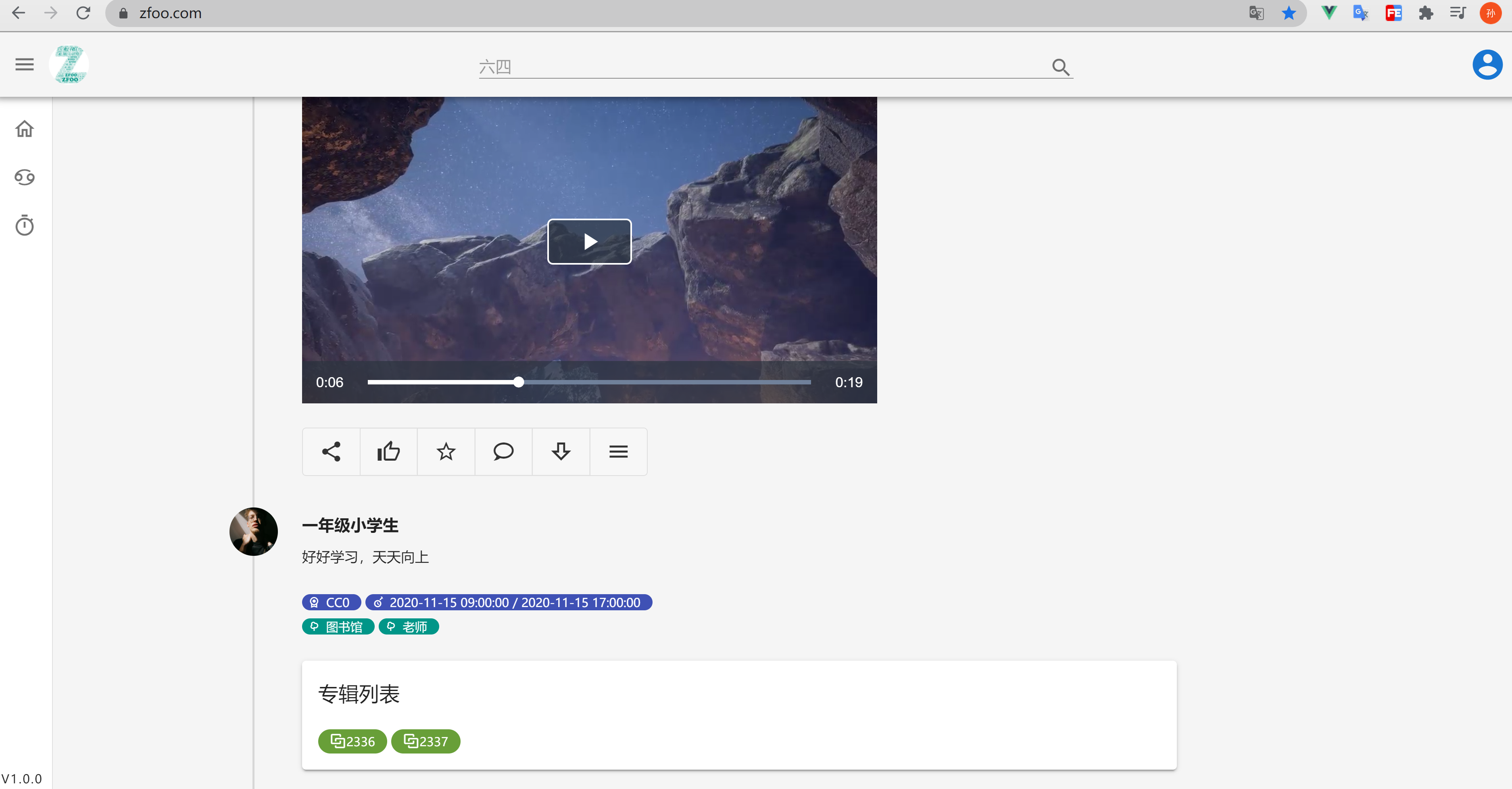This screenshot has height=789, width=1512.
Task: Open the hamburger navigation menu
Action: tap(25, 64)
